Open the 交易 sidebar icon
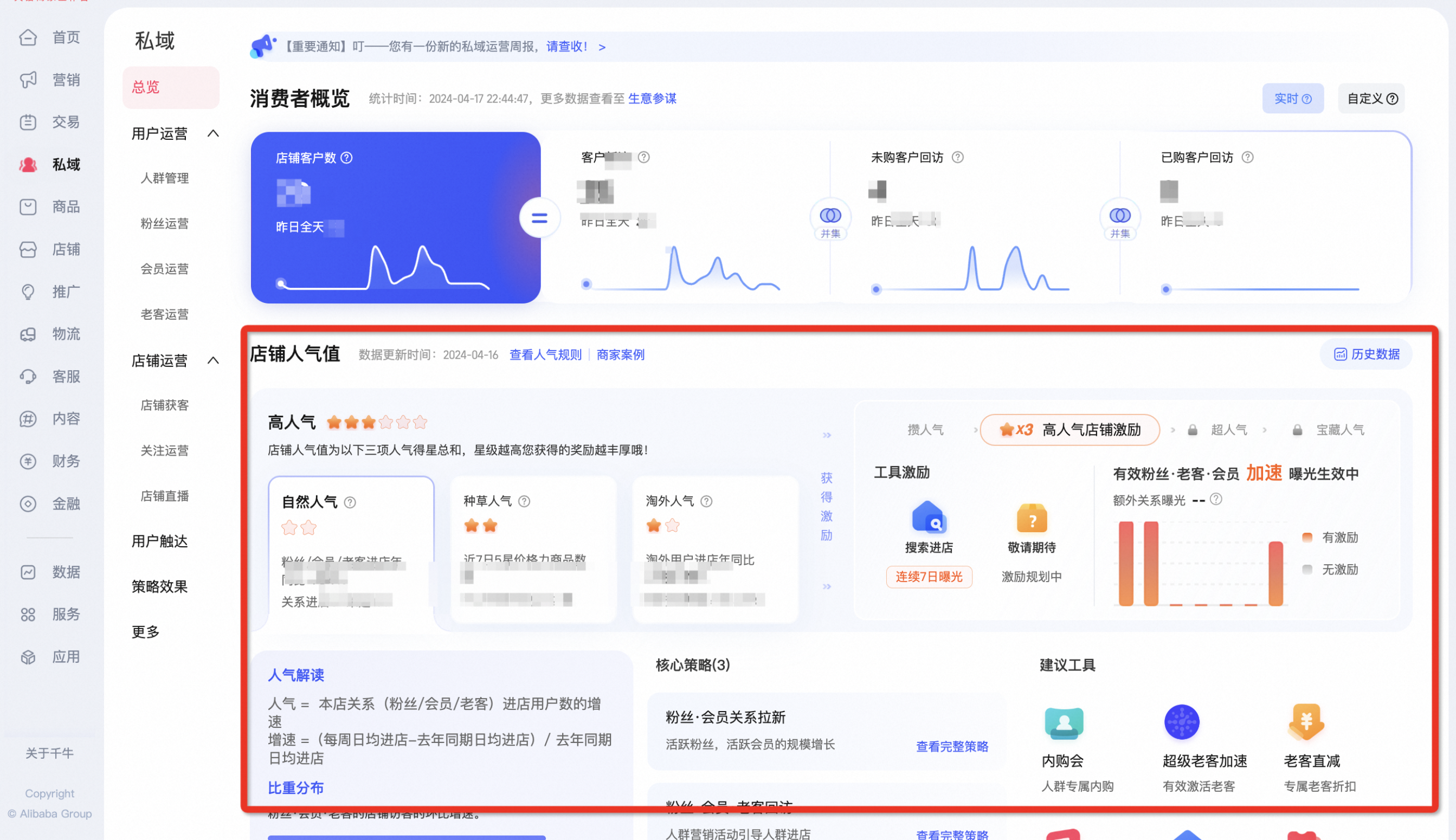 (28, 122)
